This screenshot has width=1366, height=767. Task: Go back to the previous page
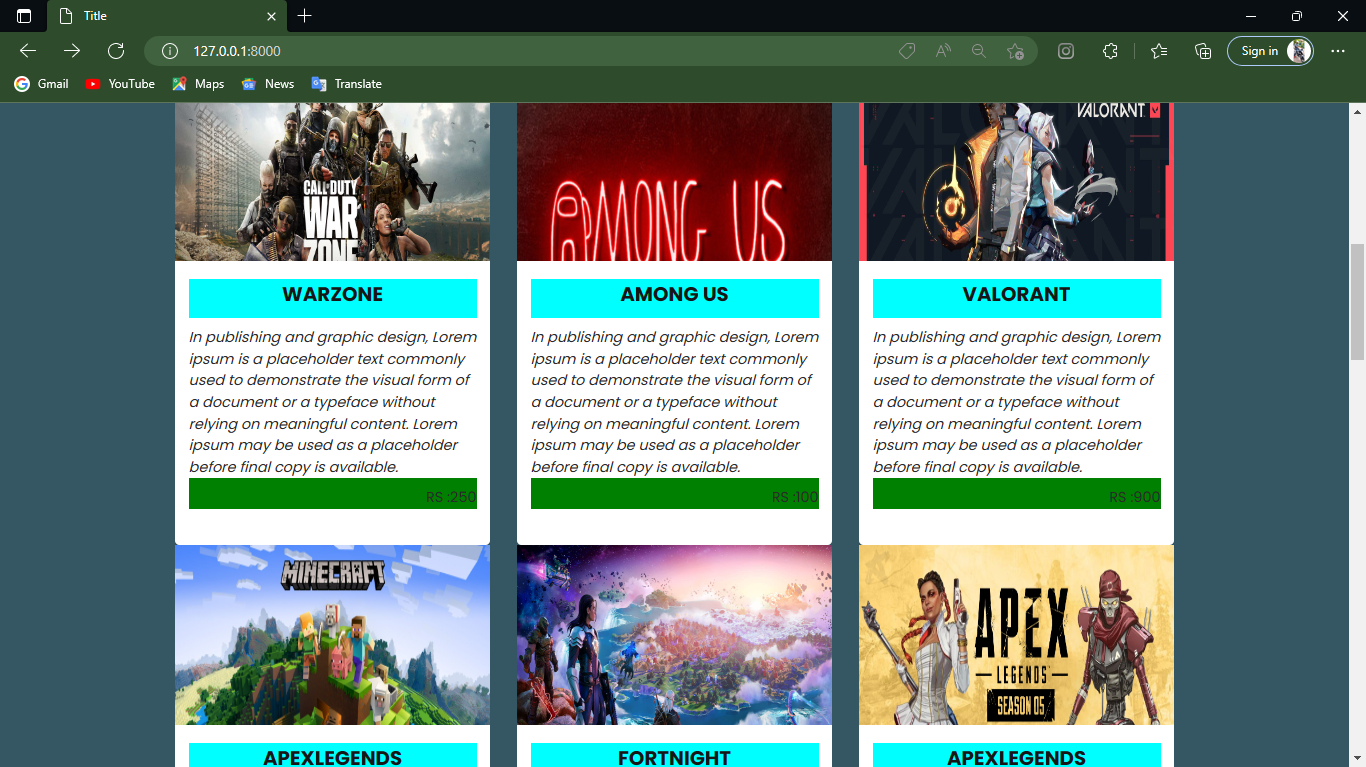(28, 51)
